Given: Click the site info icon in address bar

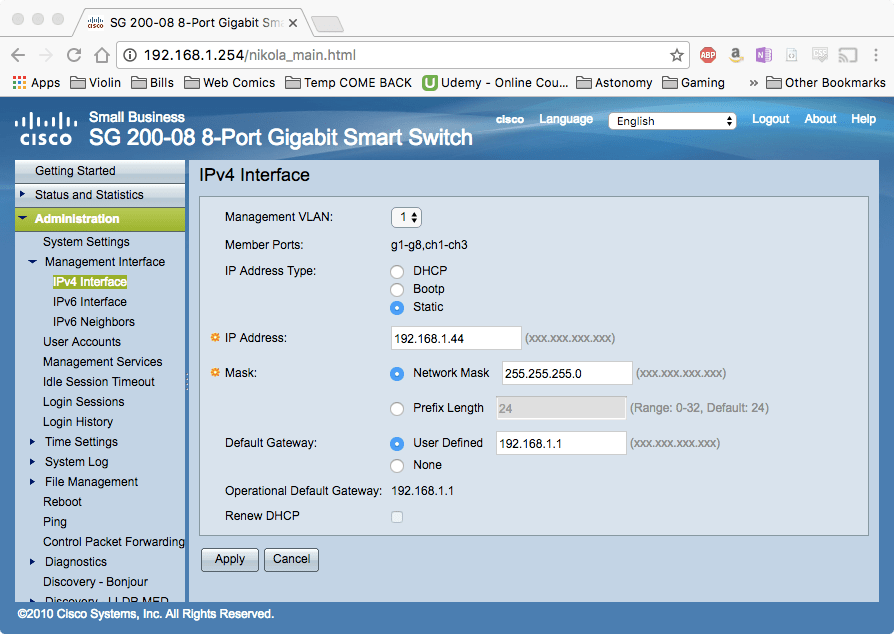Looking at the screenshot, I should tap(130, 55).
